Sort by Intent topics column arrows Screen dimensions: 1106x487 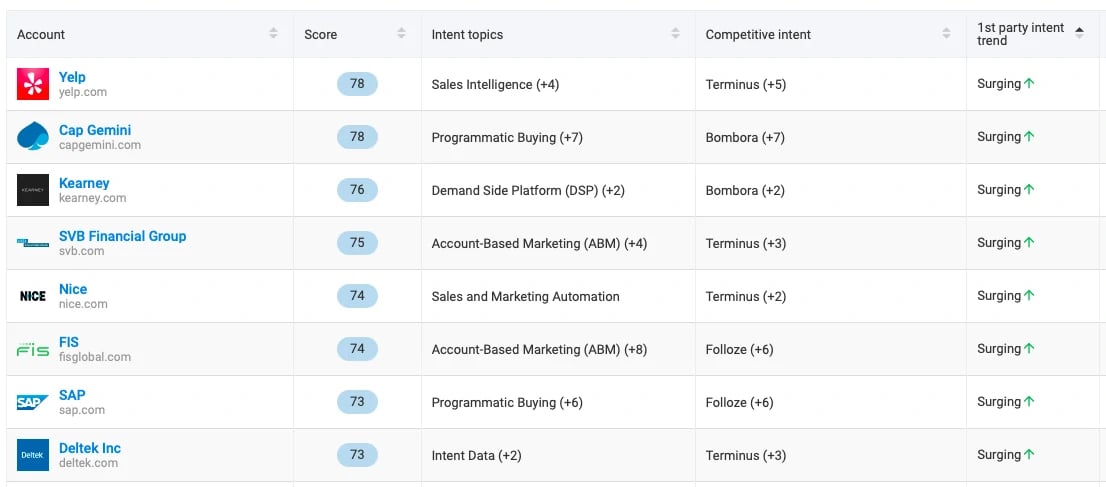[675, 33]
